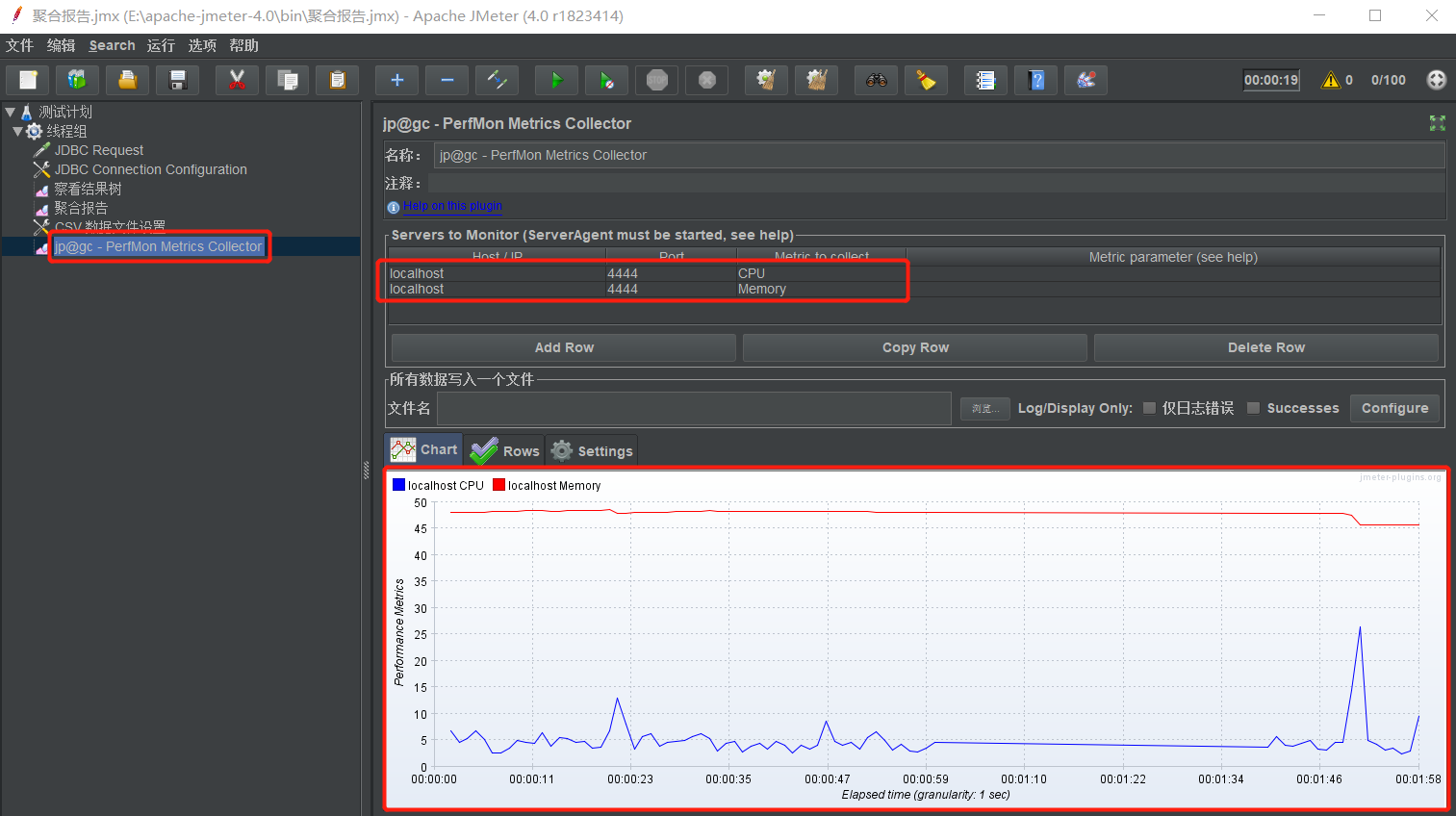The width and height of the screenshot is (1456, 816).
Task: Click the rightmost toolbar plugin icon
Action: tap(1086, 80)
